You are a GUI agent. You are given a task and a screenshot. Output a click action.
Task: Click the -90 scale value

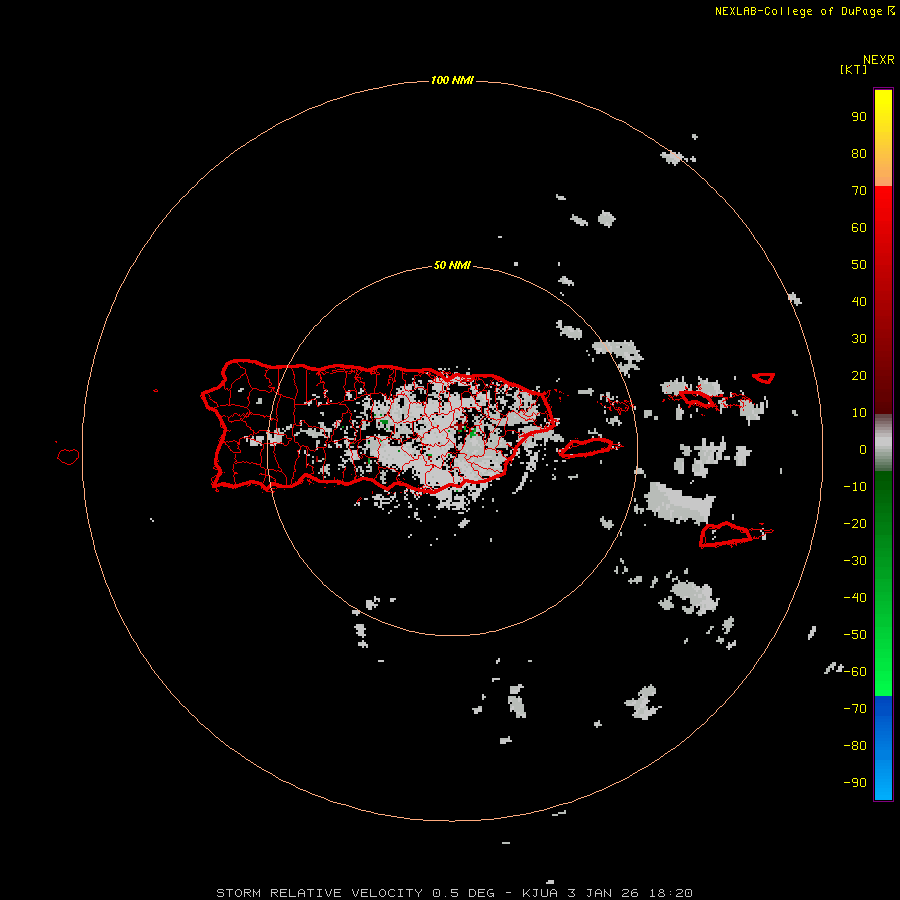click(x=855, y=783)
